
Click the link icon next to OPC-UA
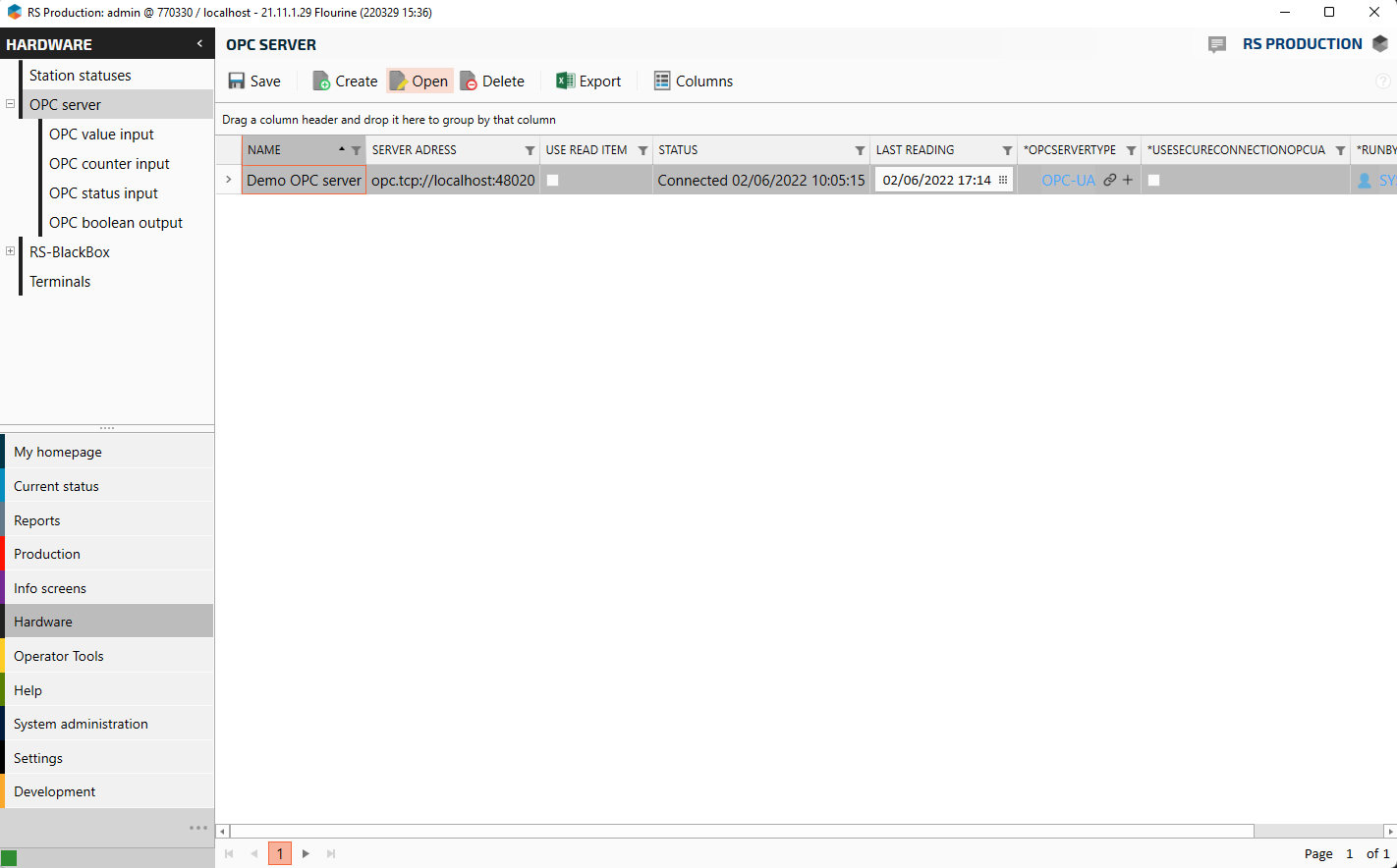pos(1110,180)
